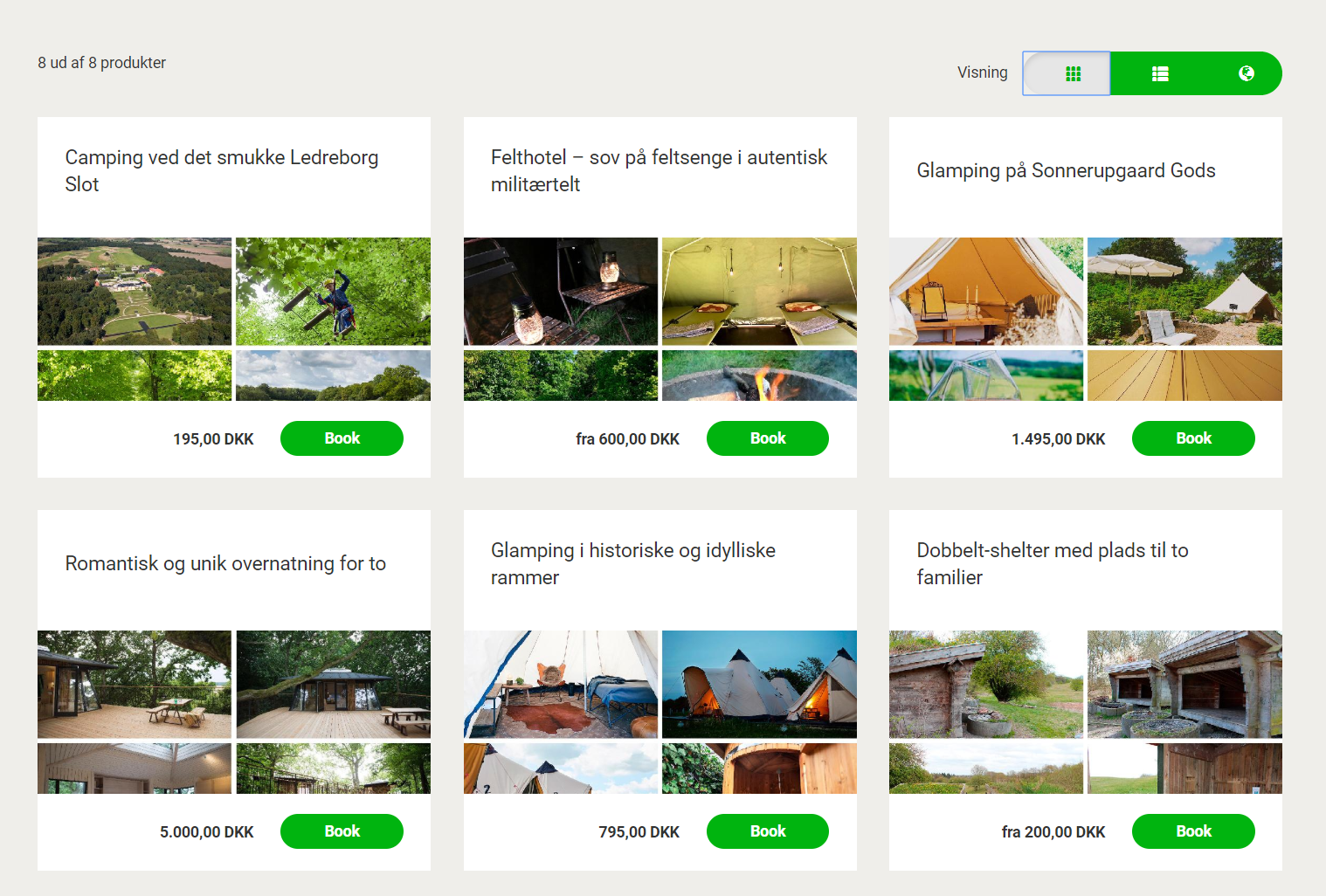Image resolution: width=1326 pixels, height=896 pixels.
Task: Open Glamping på Sonnerupgaard Gods title
Action: pyautogui.click(x=1066, y=170)
